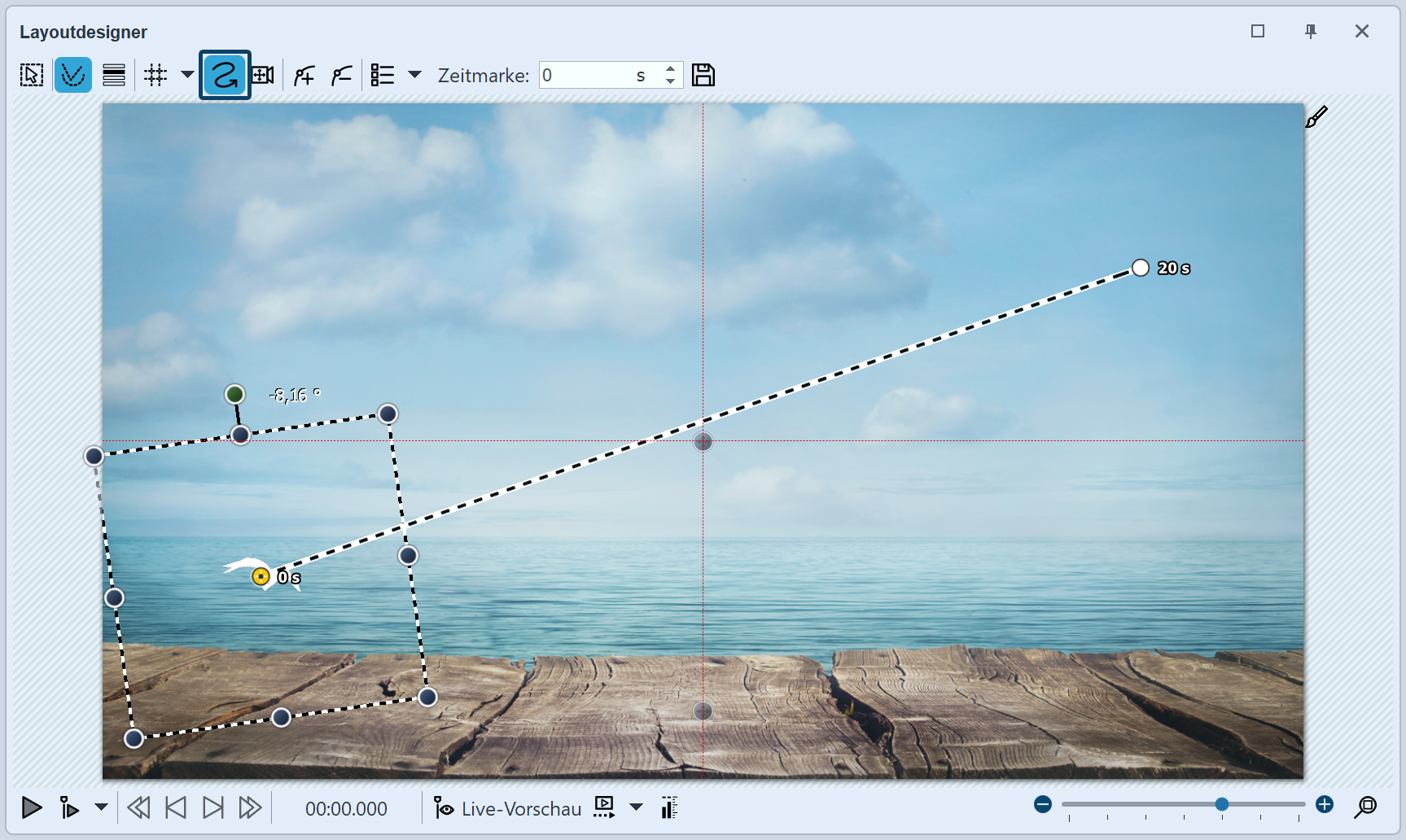This screenshot has height=840, width=1406.
Task: Select the 20 s path end marker
Action: (1141, 268)
